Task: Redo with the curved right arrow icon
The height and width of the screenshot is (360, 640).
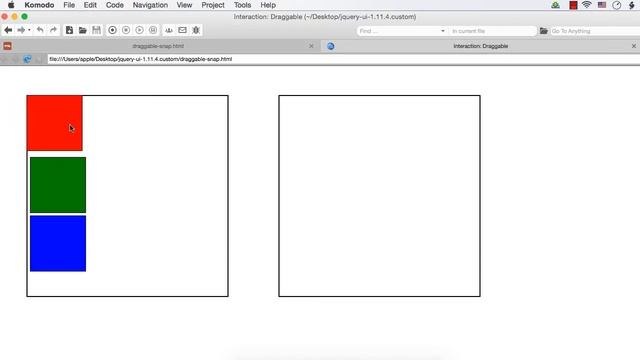Action: coord(53,30)
